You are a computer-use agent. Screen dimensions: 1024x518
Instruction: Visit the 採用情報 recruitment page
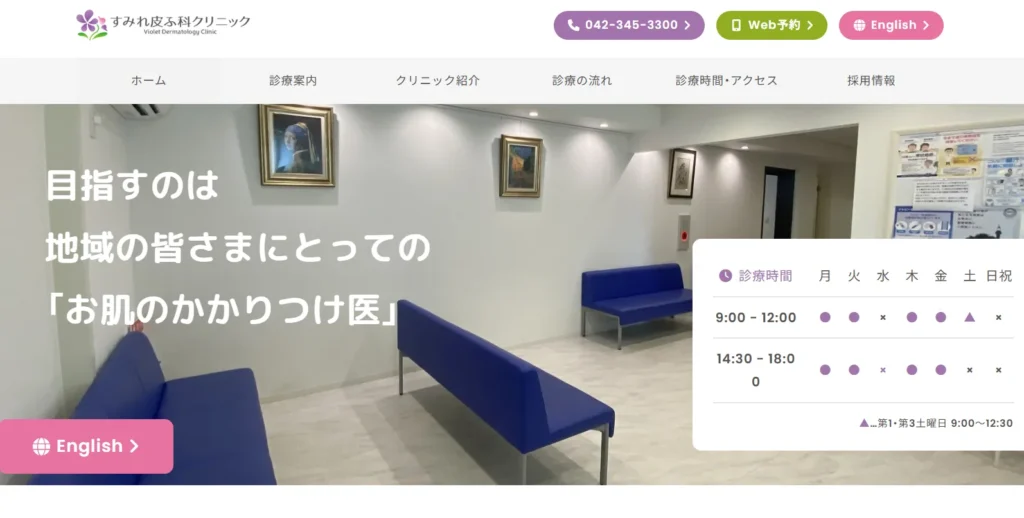(871, 81)
